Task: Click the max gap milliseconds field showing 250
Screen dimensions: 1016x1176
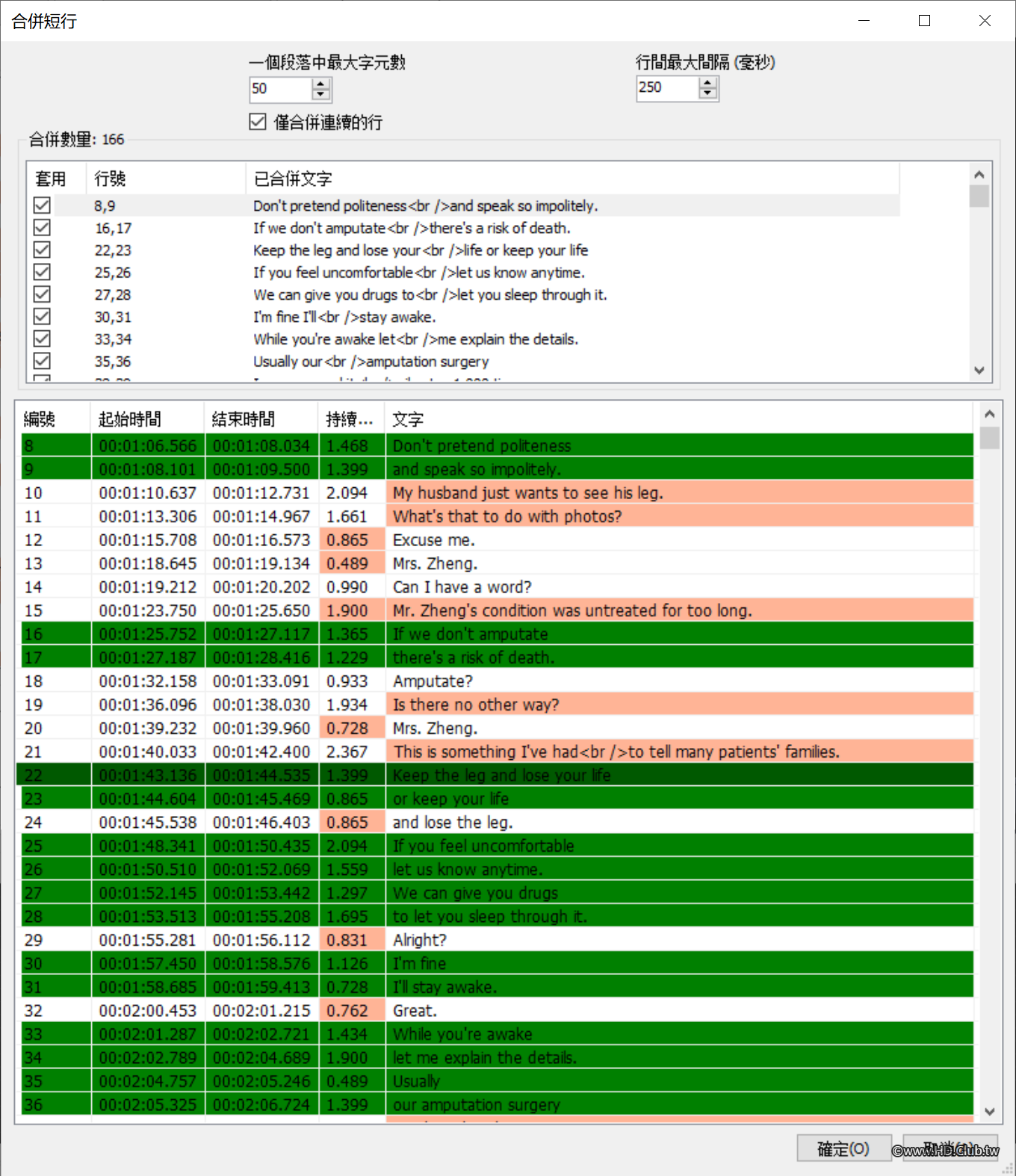Action: tap(667, 88)
